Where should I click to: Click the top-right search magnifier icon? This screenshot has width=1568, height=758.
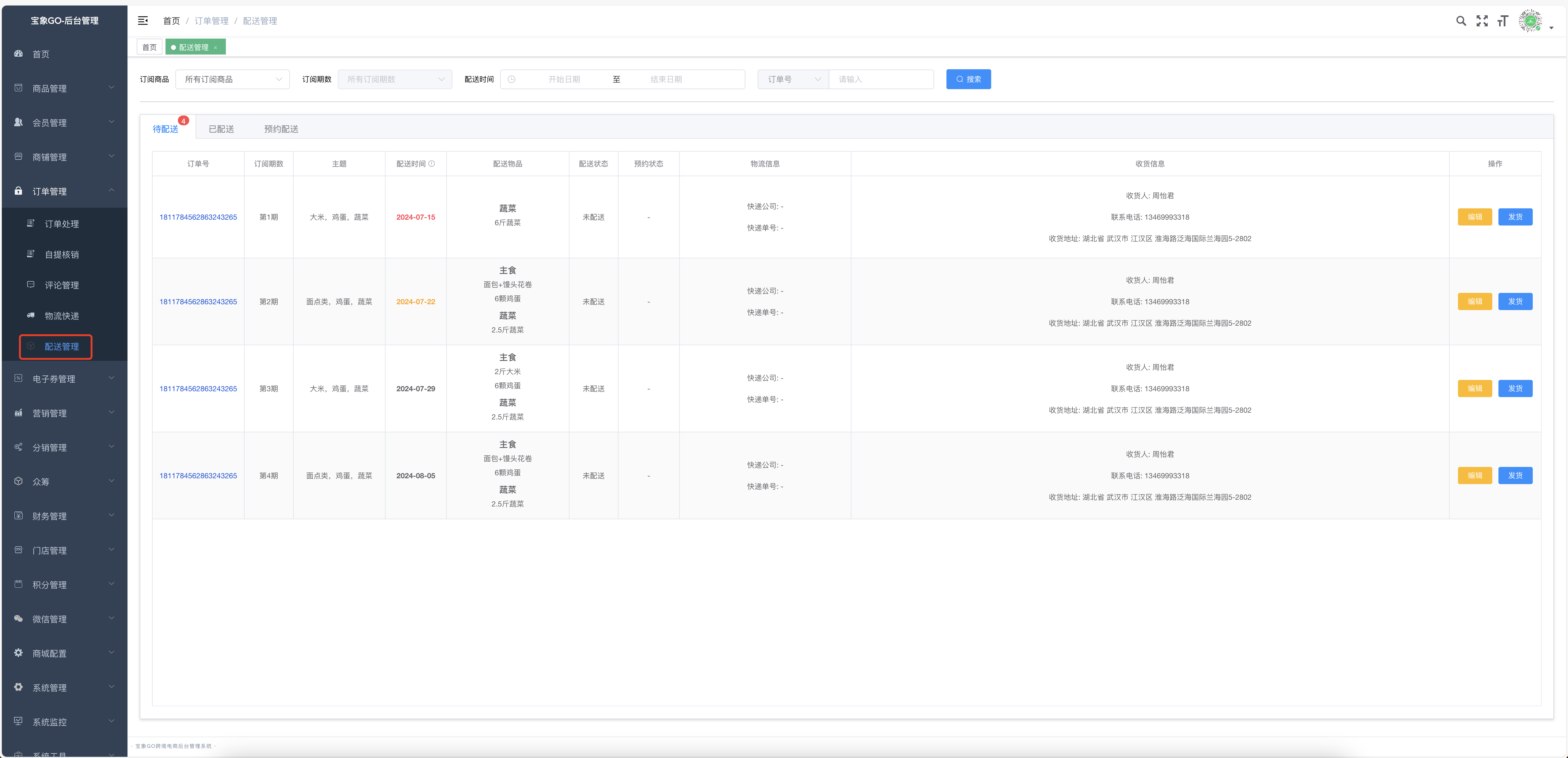point(1460,21)
